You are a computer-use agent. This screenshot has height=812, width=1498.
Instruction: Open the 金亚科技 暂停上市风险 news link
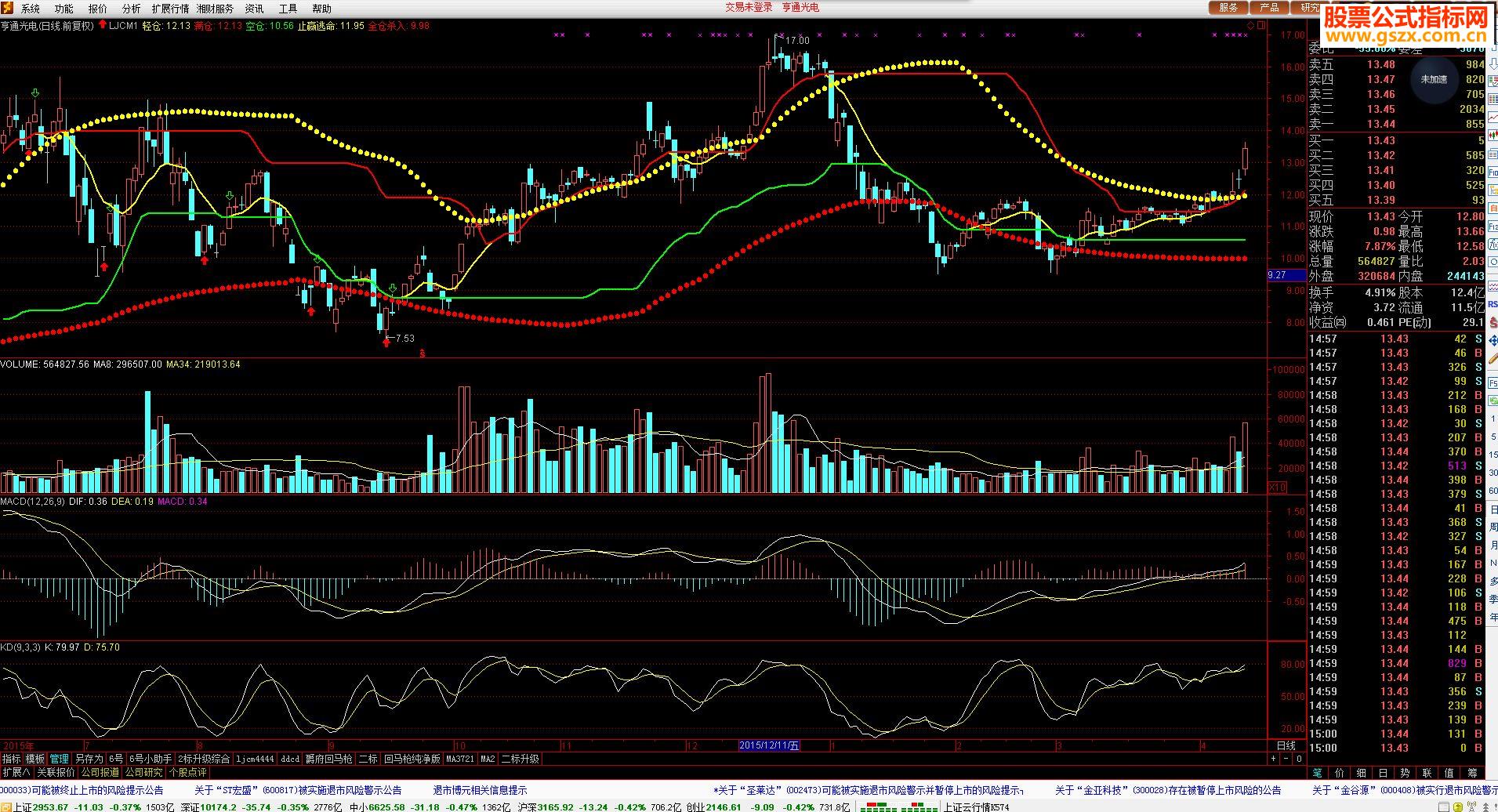coord(1168,790)
